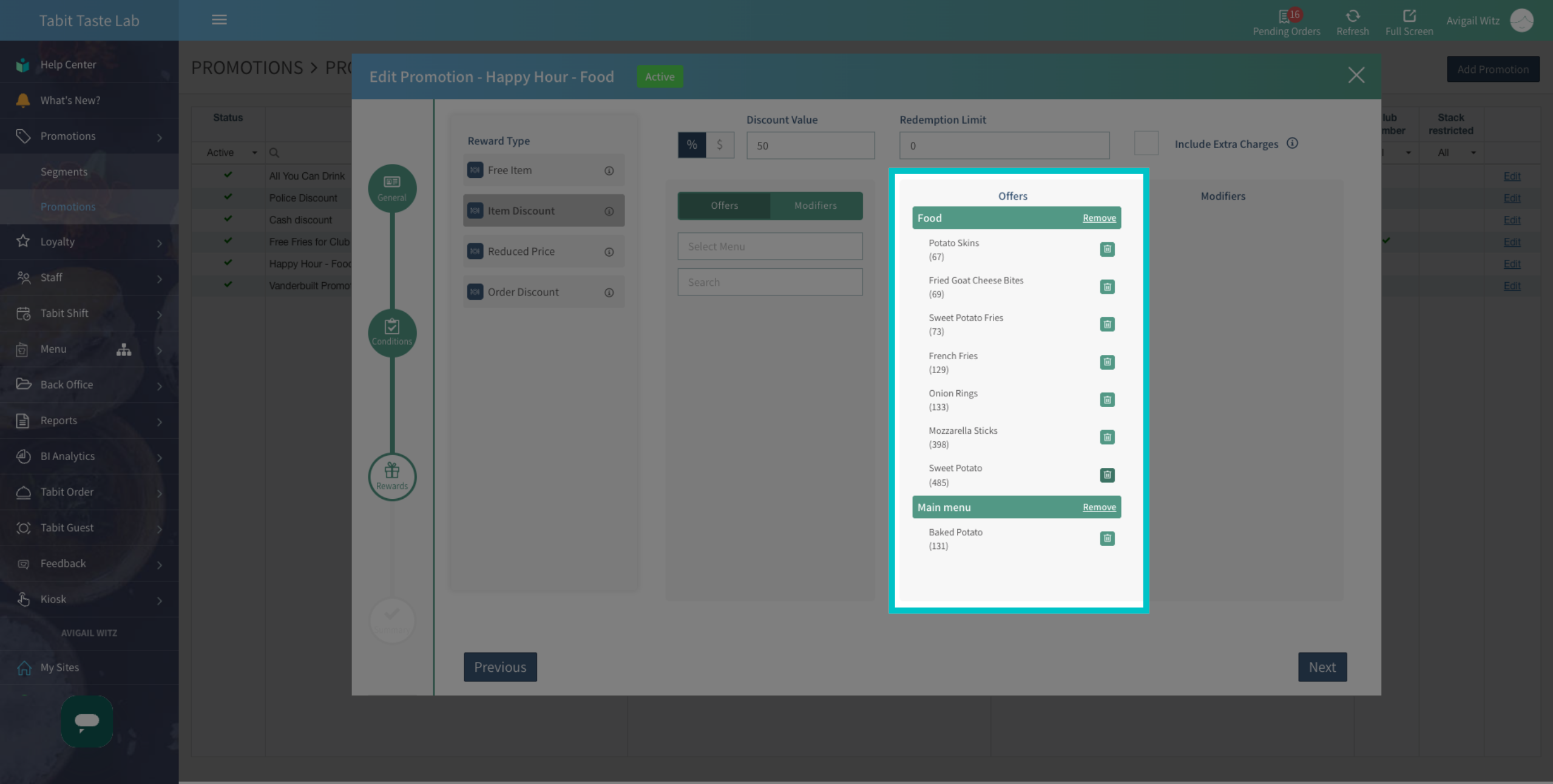Screen dimensions: 1553x784
Task: Expand the Loyalty sidebar section
Action: (x=89, y=242)
